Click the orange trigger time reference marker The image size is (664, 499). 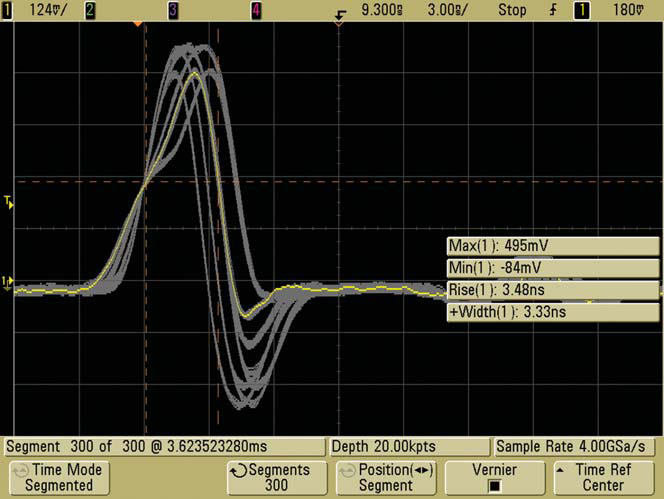pyautogui.click(x=139, y=23)
